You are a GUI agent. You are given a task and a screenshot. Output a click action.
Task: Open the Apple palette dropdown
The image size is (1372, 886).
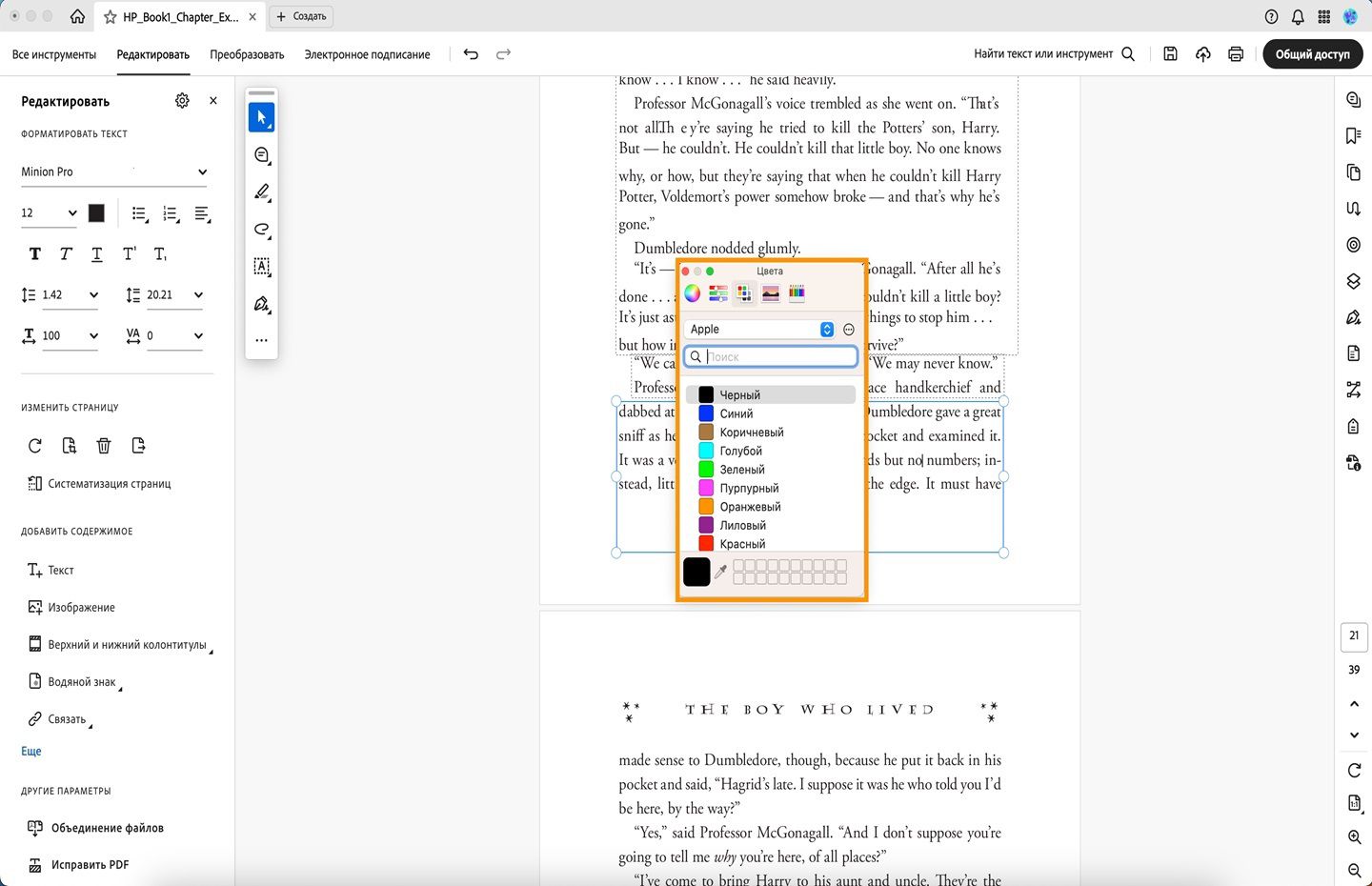[759, 330]
